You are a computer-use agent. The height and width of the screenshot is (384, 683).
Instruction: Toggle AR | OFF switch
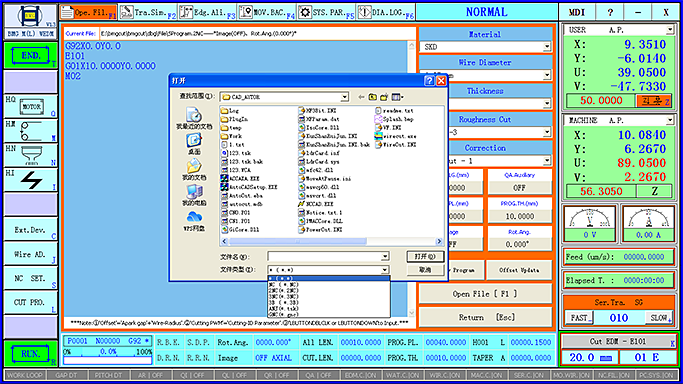pyautogui.click(x=151, y=375)
